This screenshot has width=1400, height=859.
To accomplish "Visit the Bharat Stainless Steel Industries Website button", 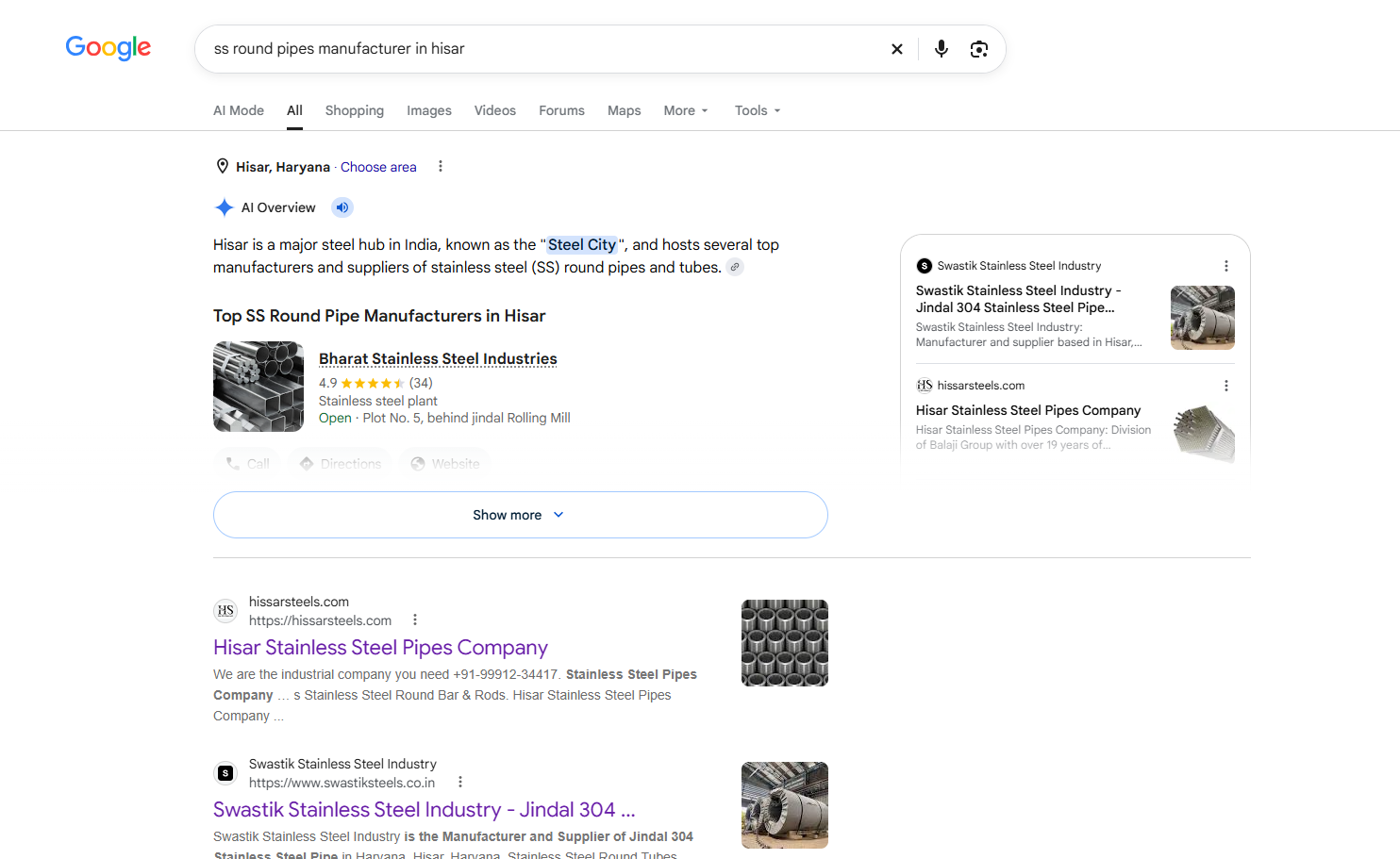I will [x=444, y=464].
